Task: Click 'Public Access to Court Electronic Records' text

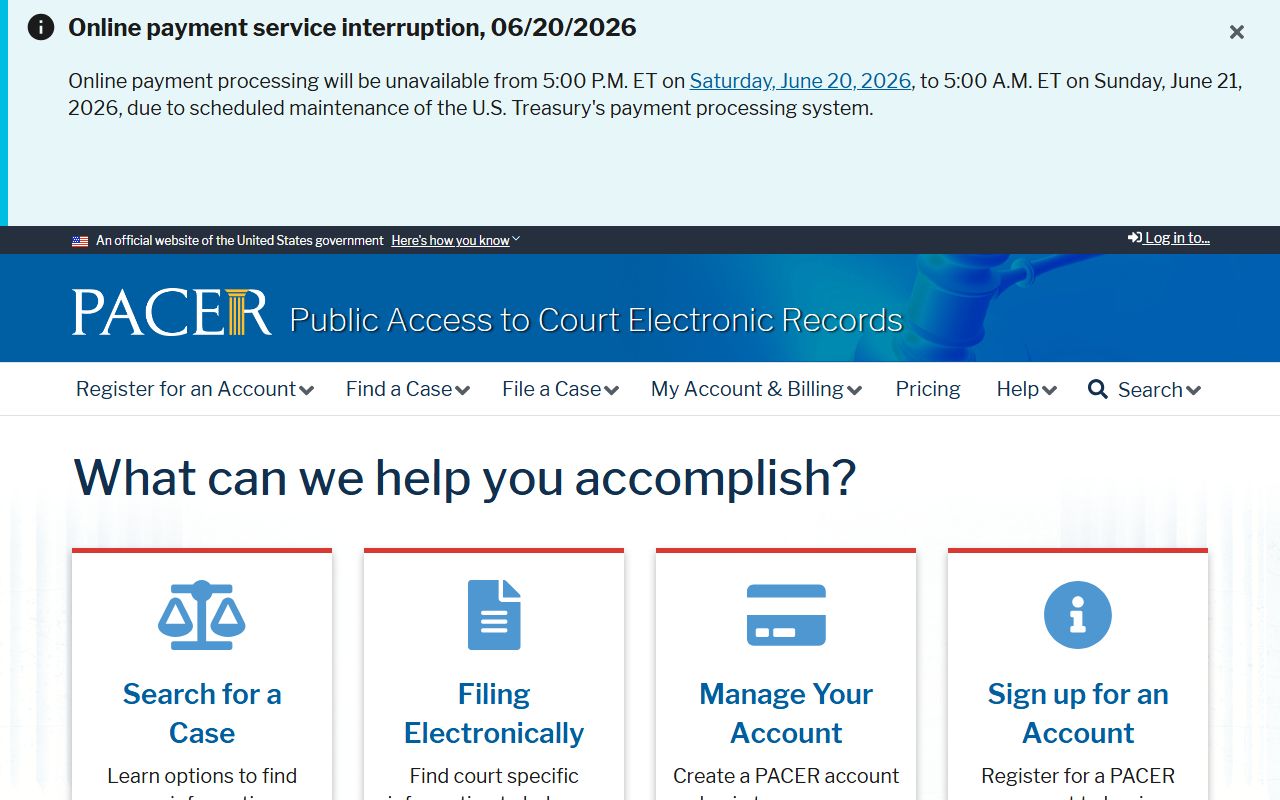Action: pyautogui.click(x=596, y=320)
